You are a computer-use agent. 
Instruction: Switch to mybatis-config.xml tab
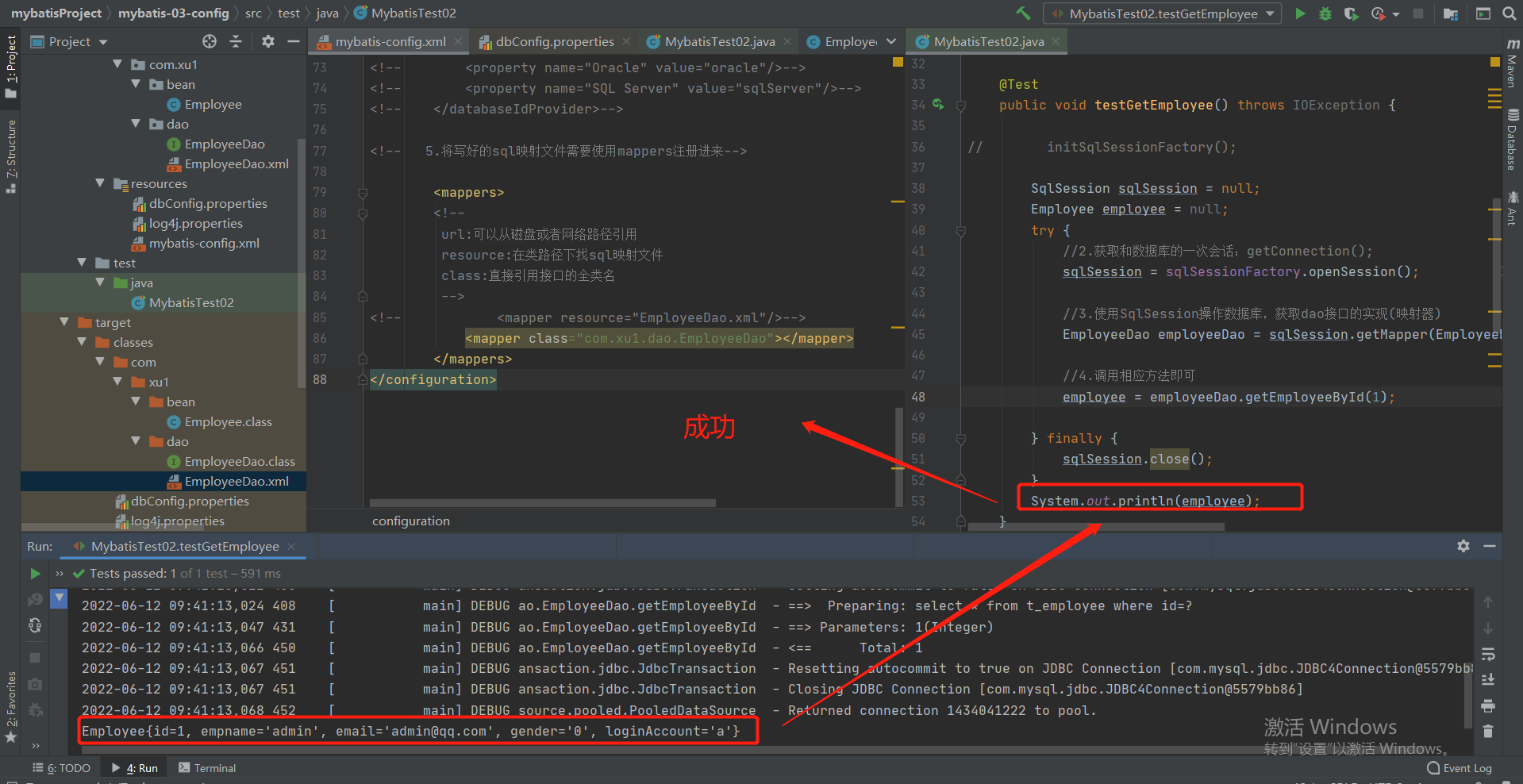coord(390,41)
